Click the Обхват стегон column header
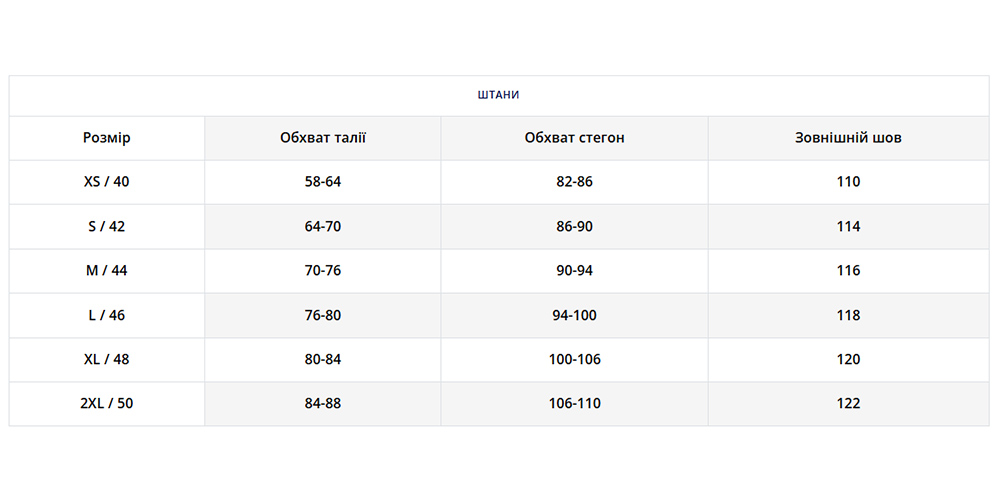This screenshot has width=1000, height=500. (x=574, y=138)
